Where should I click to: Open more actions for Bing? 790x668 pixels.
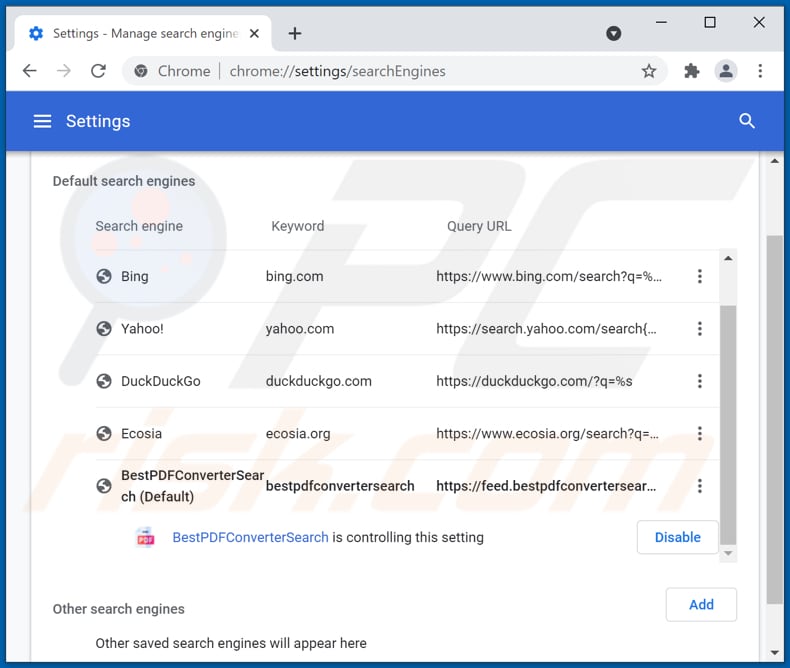pyautogui.click(x=700, y=276)
